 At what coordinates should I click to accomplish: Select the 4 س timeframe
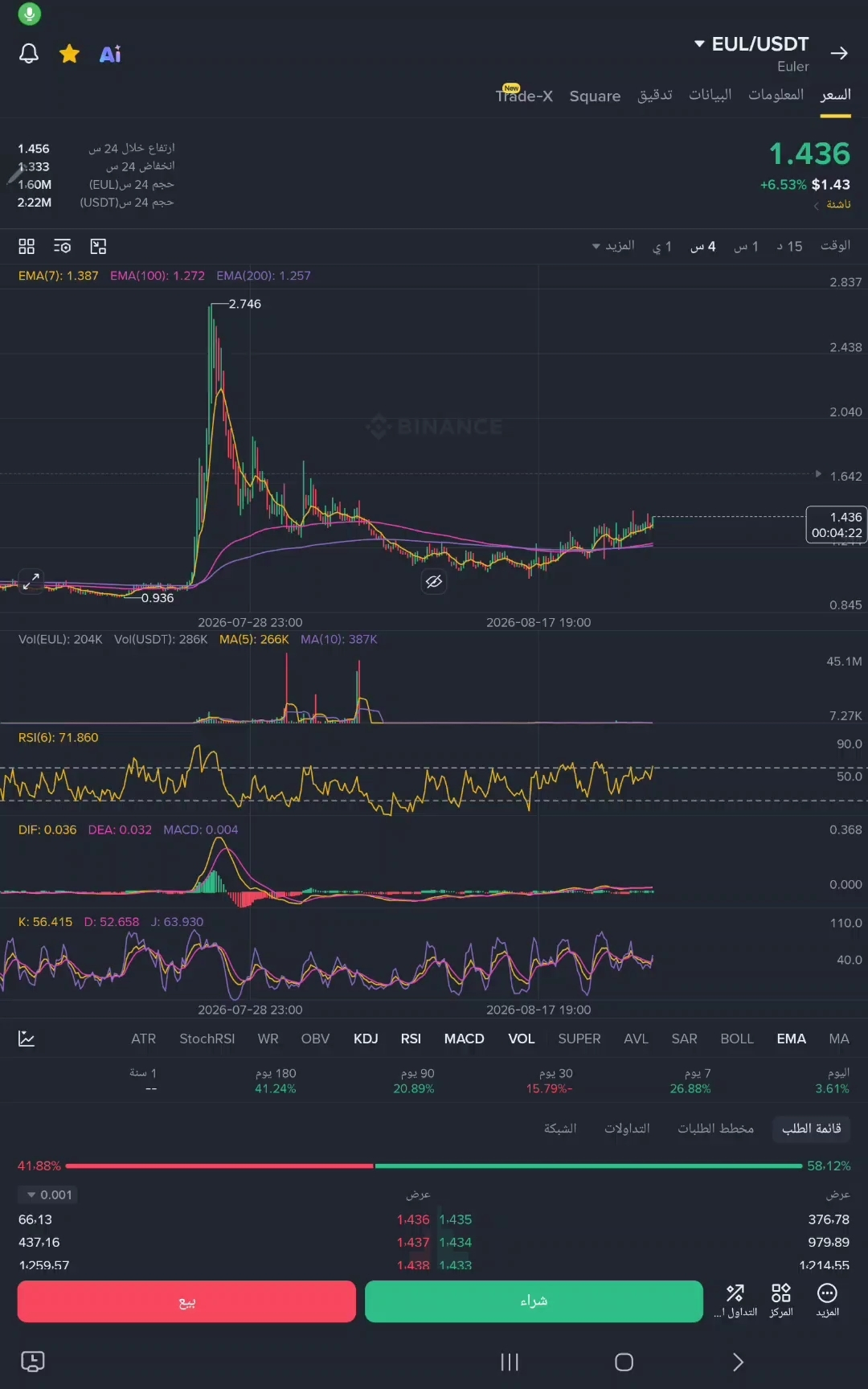(702, 246)
